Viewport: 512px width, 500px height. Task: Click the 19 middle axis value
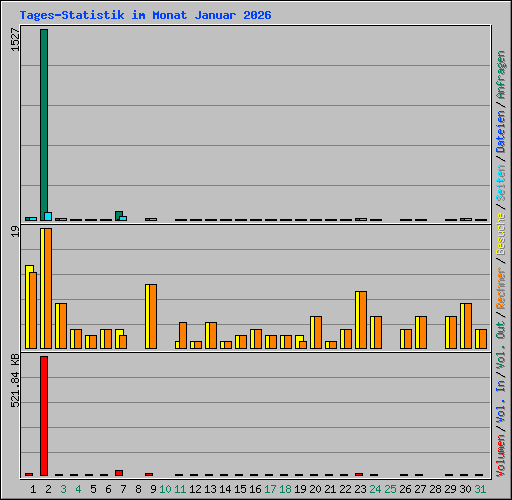15,231
